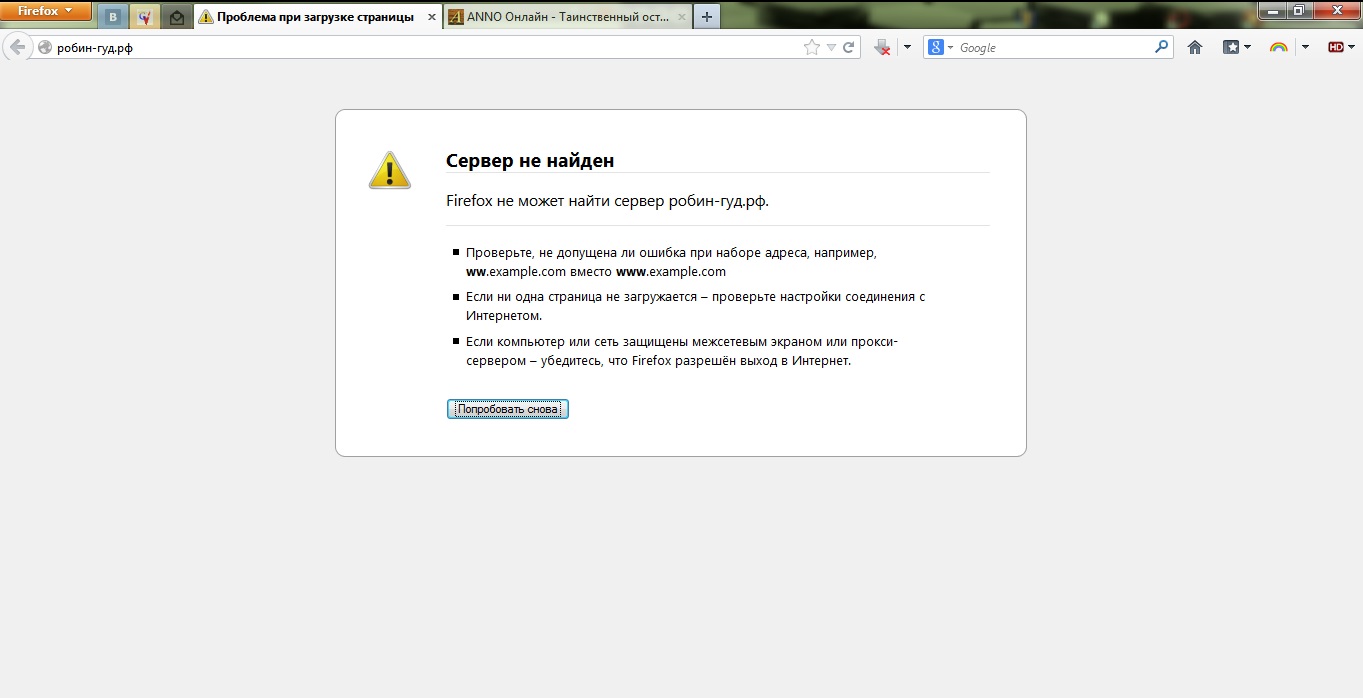This screenshot has height=698, width=1363.
Task: Open the orange Firefox menu button
Action: (46, 11)
